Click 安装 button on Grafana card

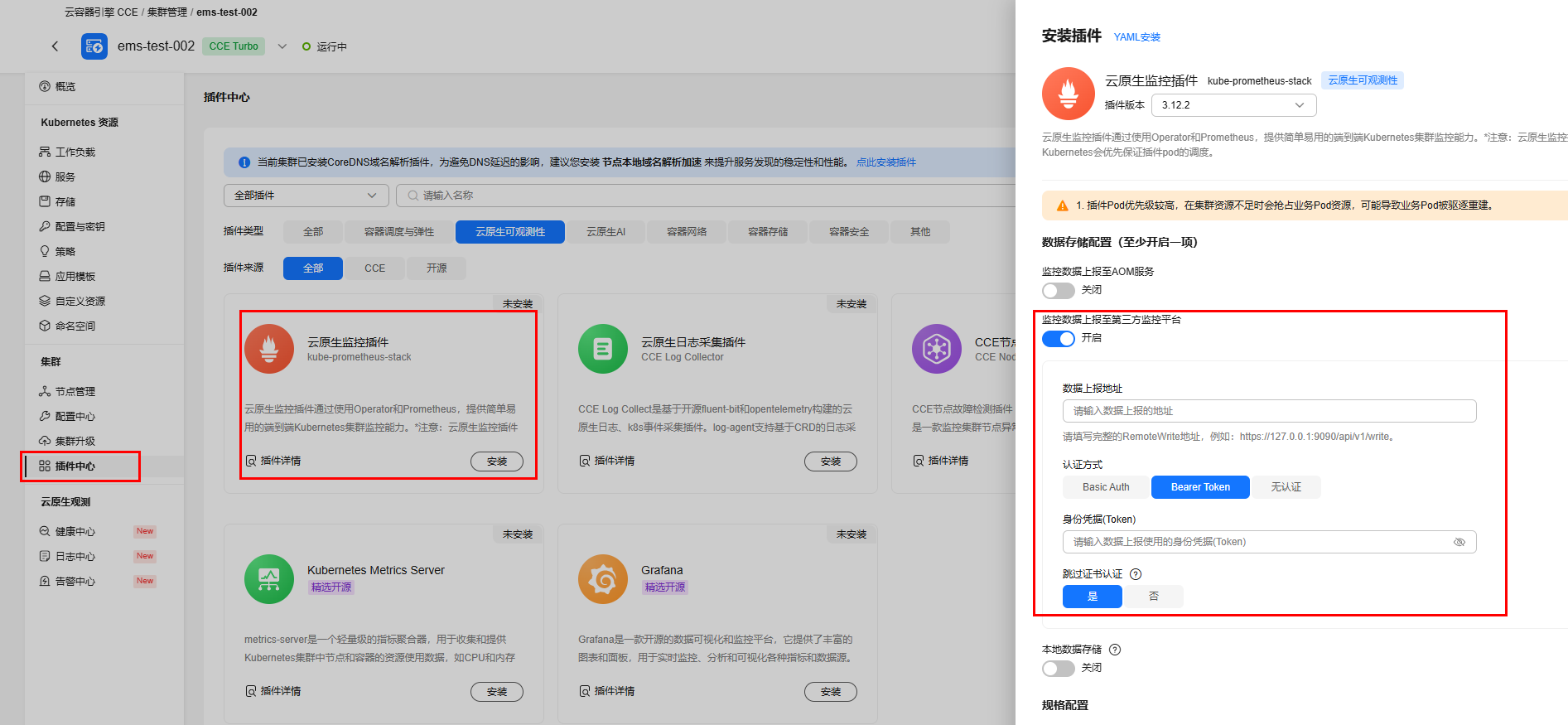pos(830,692)
